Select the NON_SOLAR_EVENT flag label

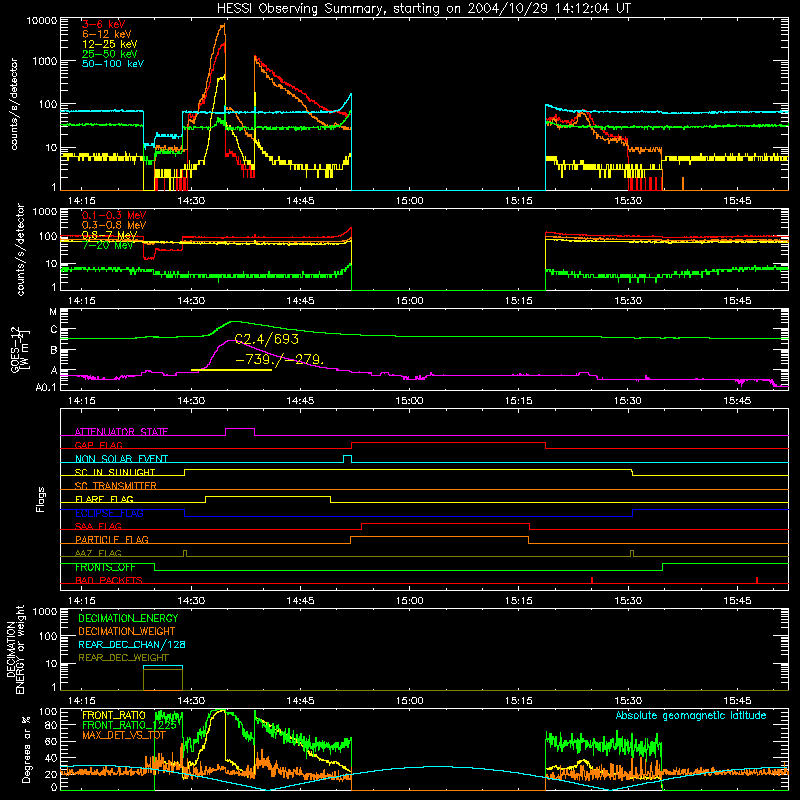pos(121,459)
